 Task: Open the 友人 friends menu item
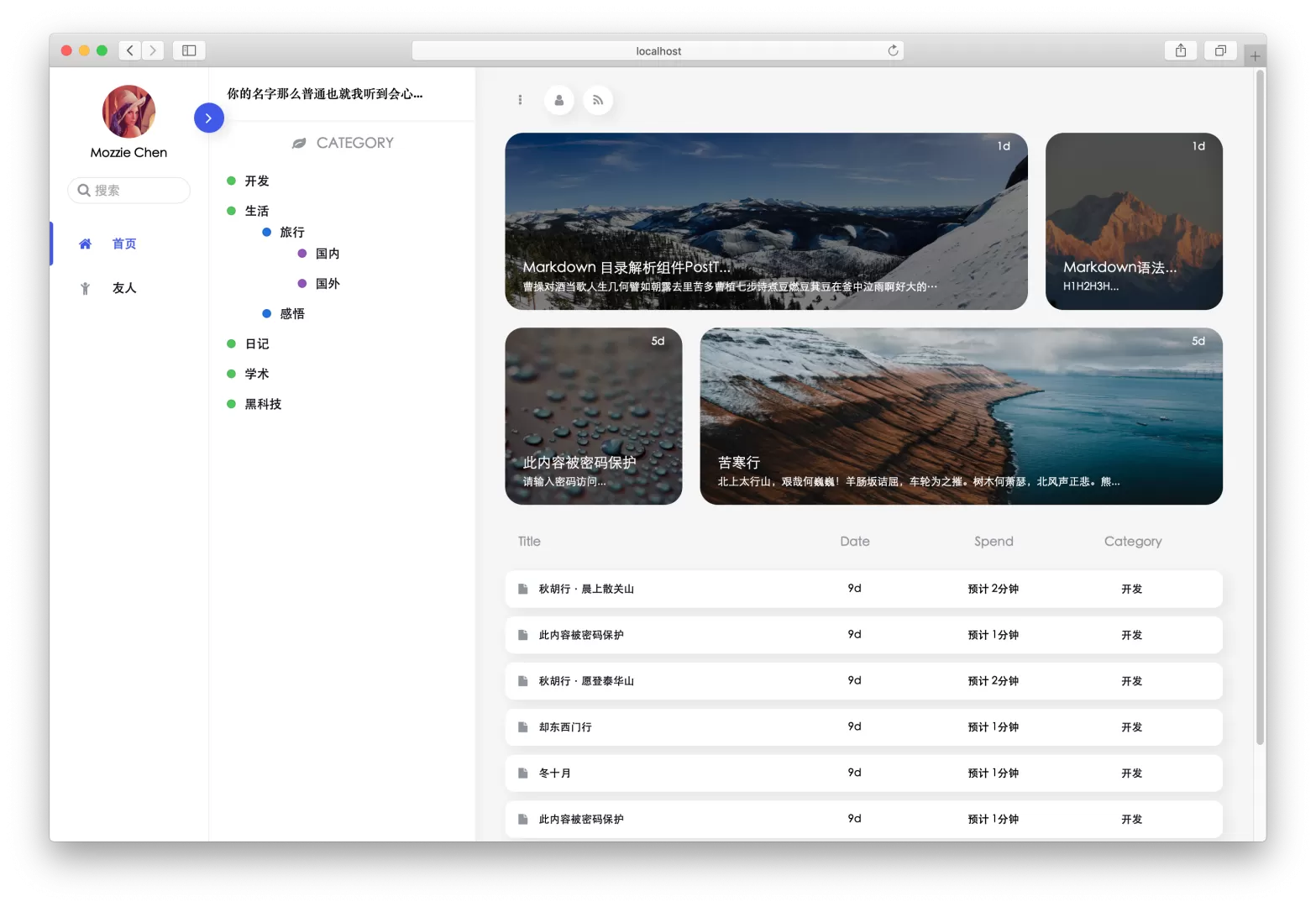point(124,288)
